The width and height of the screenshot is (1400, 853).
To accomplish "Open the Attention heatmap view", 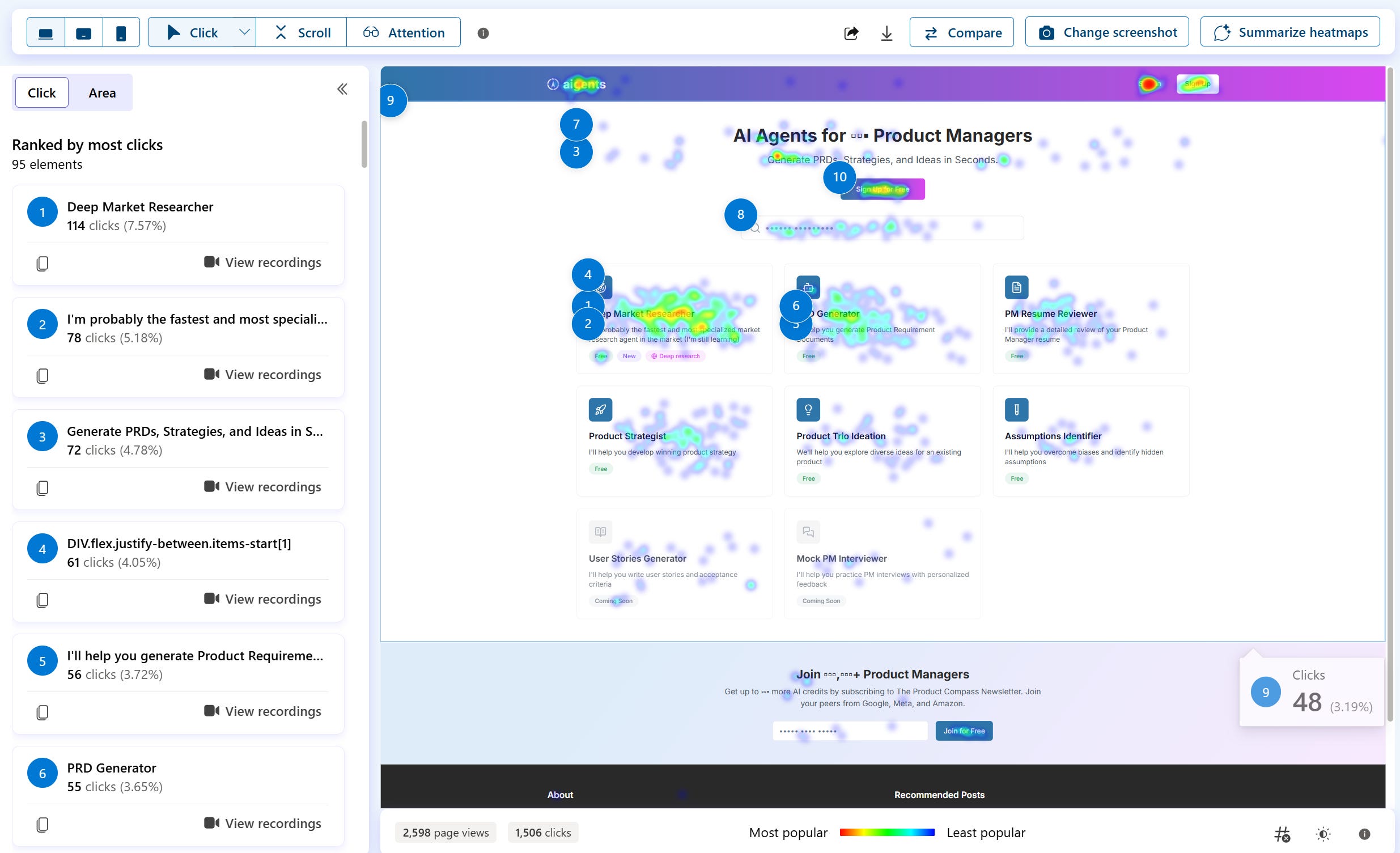I will tap(404, 32).
